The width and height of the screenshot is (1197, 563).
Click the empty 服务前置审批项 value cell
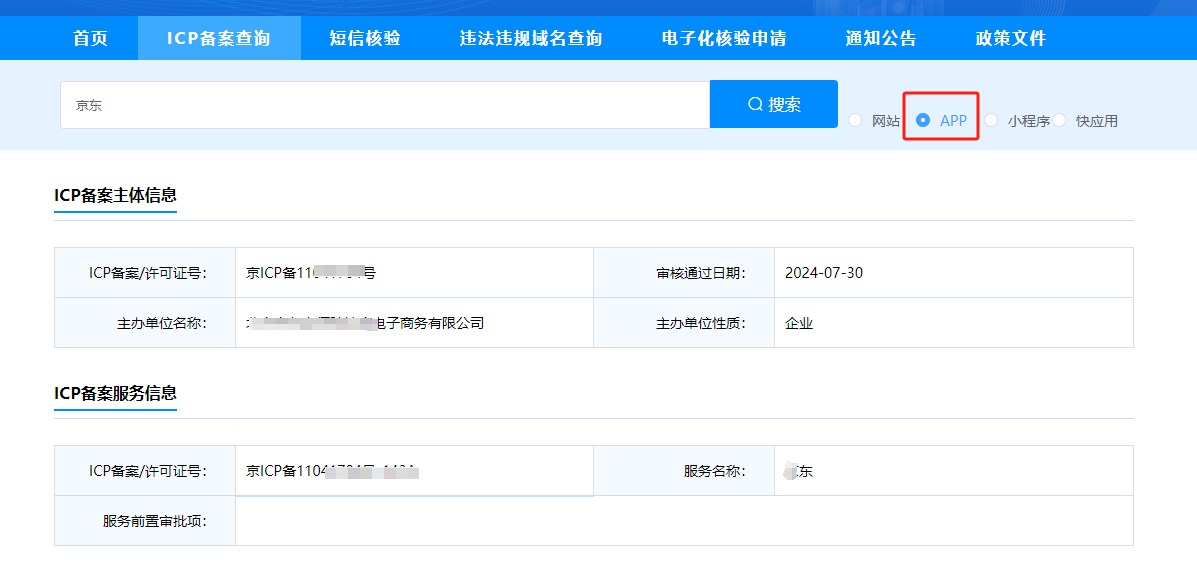click(684, 521)
